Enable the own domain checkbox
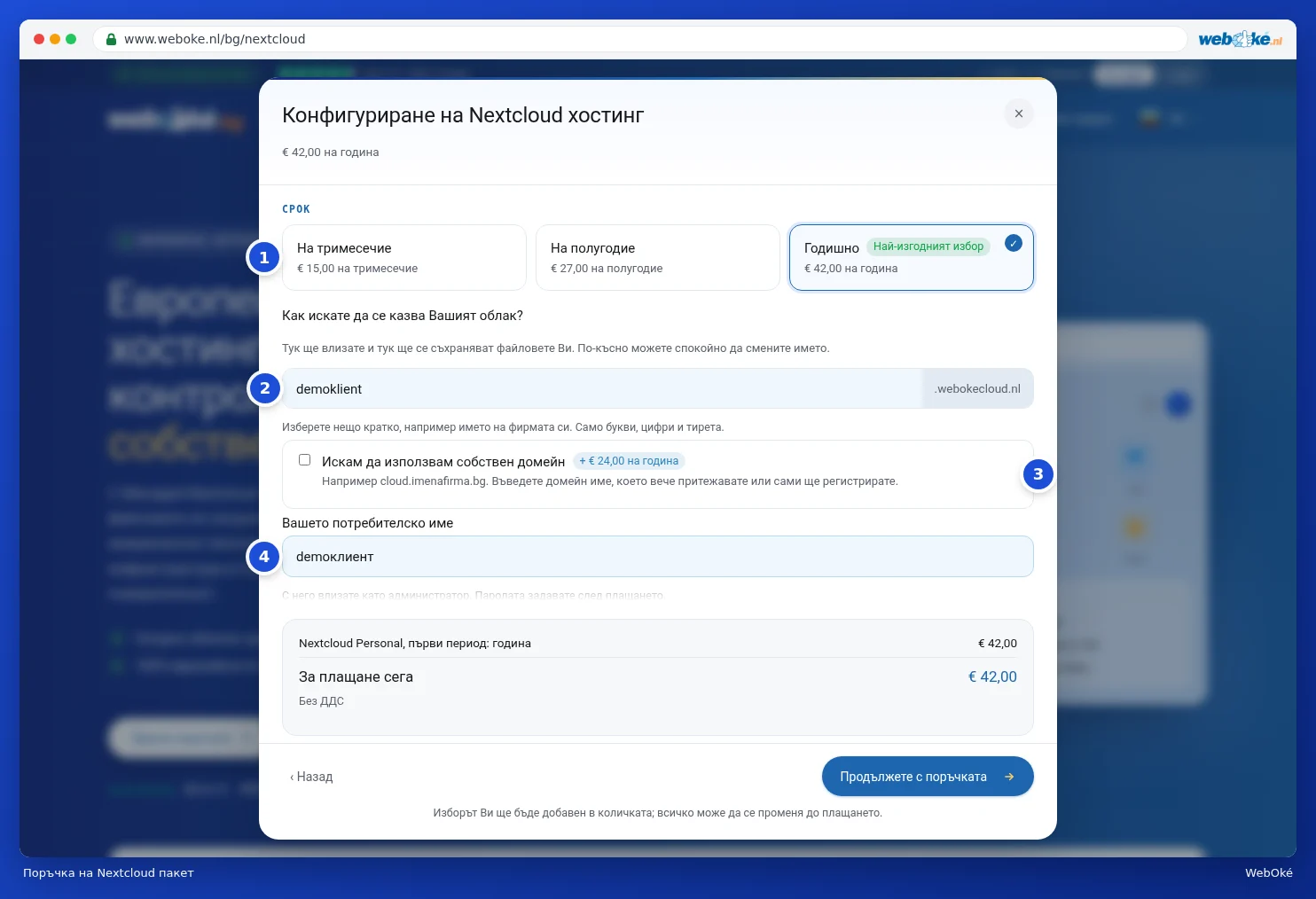The image size is (1316, 899). (305, 460)
